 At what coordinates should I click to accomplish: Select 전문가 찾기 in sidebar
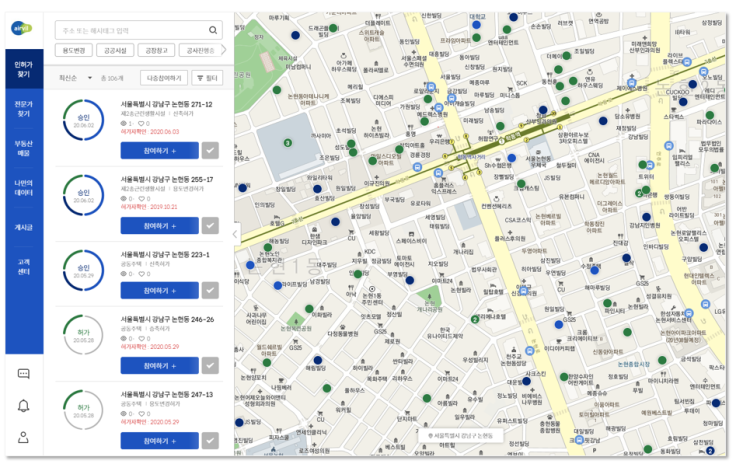(x=24, y=109)
